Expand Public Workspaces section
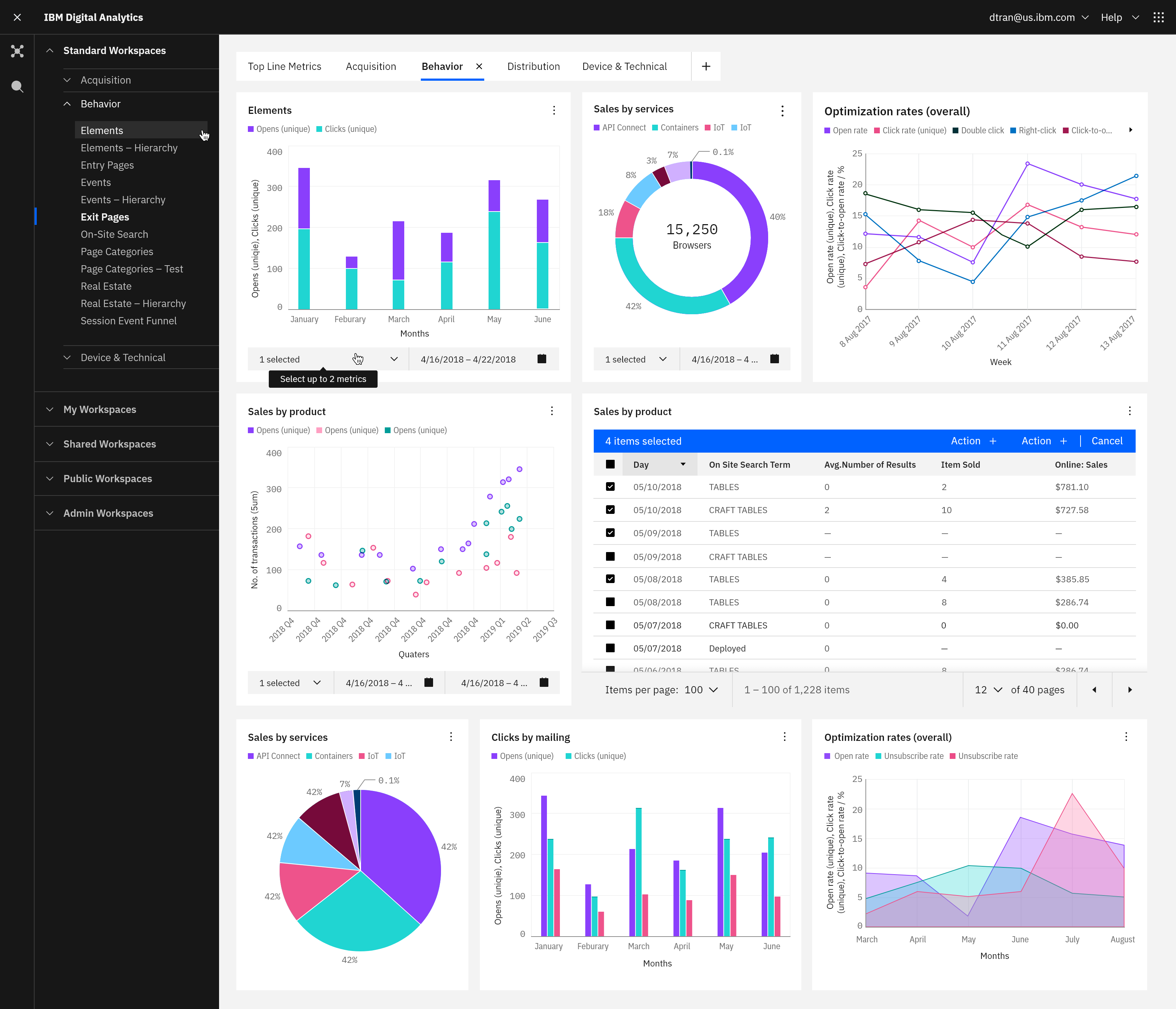The width and height of the screenshot is (1176, 1009). (x=50, y=479)
